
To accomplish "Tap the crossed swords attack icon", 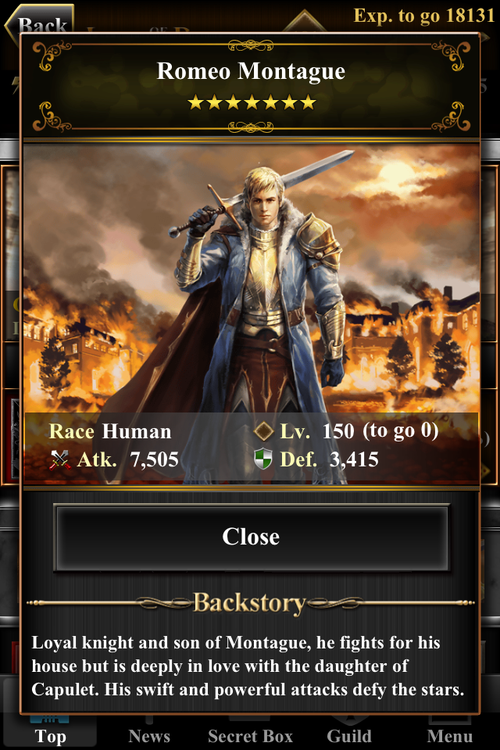I will 60,460.
